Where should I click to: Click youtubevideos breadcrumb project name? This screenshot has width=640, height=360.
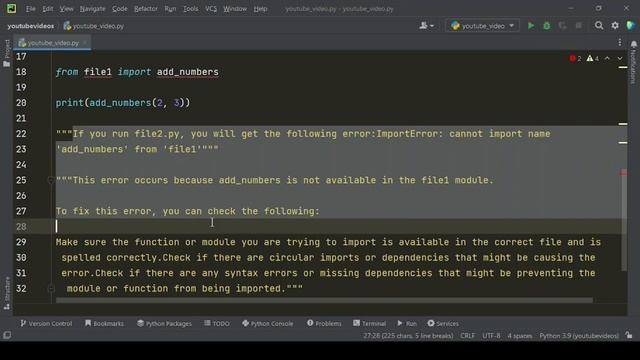[x=31, y=26]
